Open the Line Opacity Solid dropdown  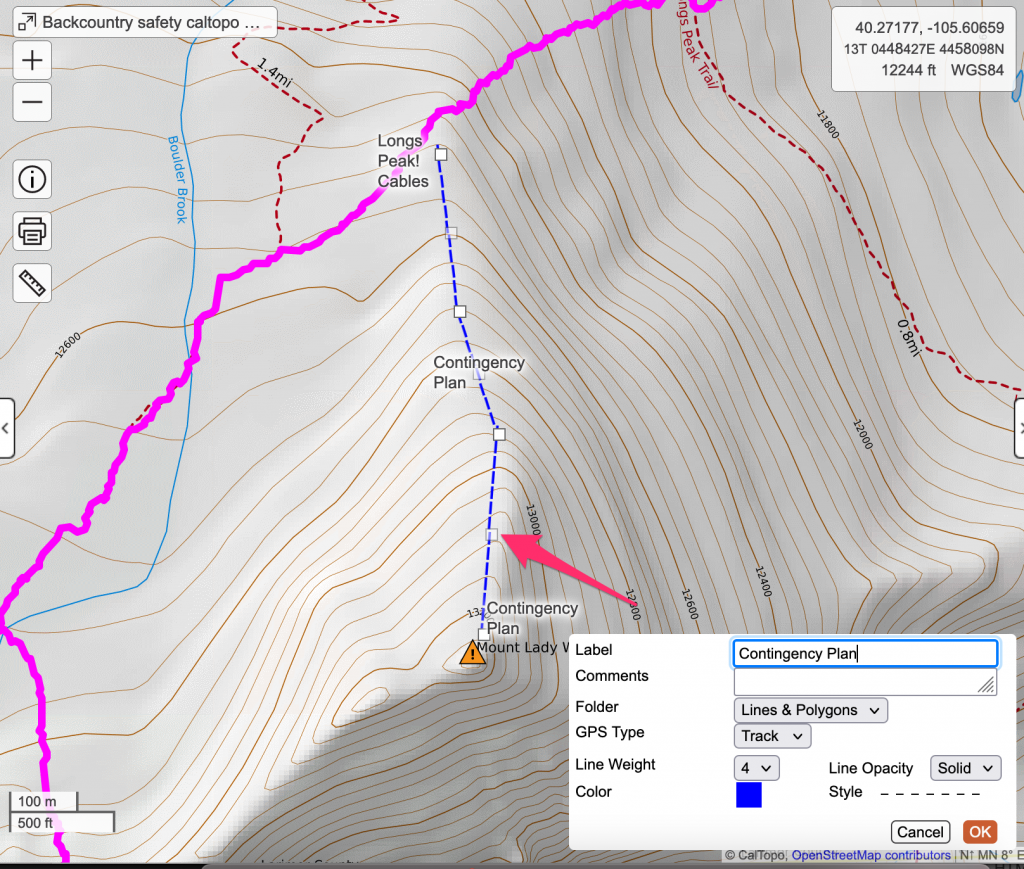coord(965,767)
